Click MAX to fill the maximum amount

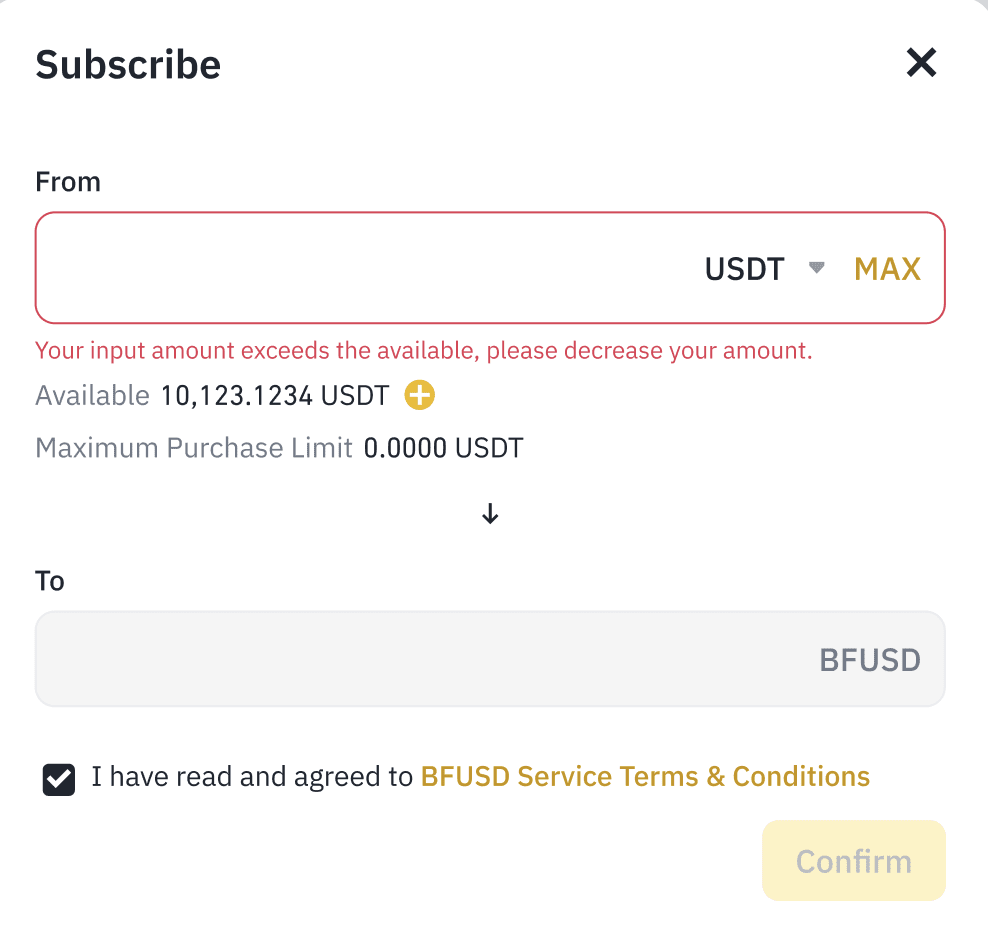887,269
